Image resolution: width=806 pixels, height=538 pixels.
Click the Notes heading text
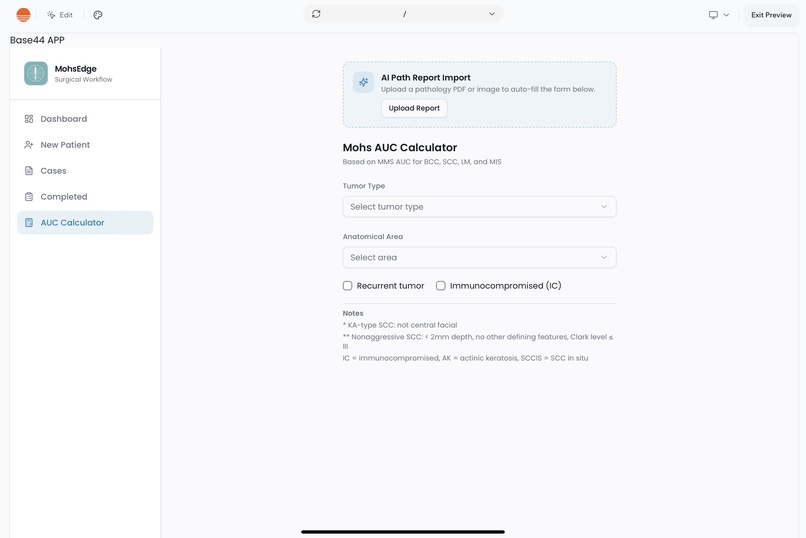353,313
